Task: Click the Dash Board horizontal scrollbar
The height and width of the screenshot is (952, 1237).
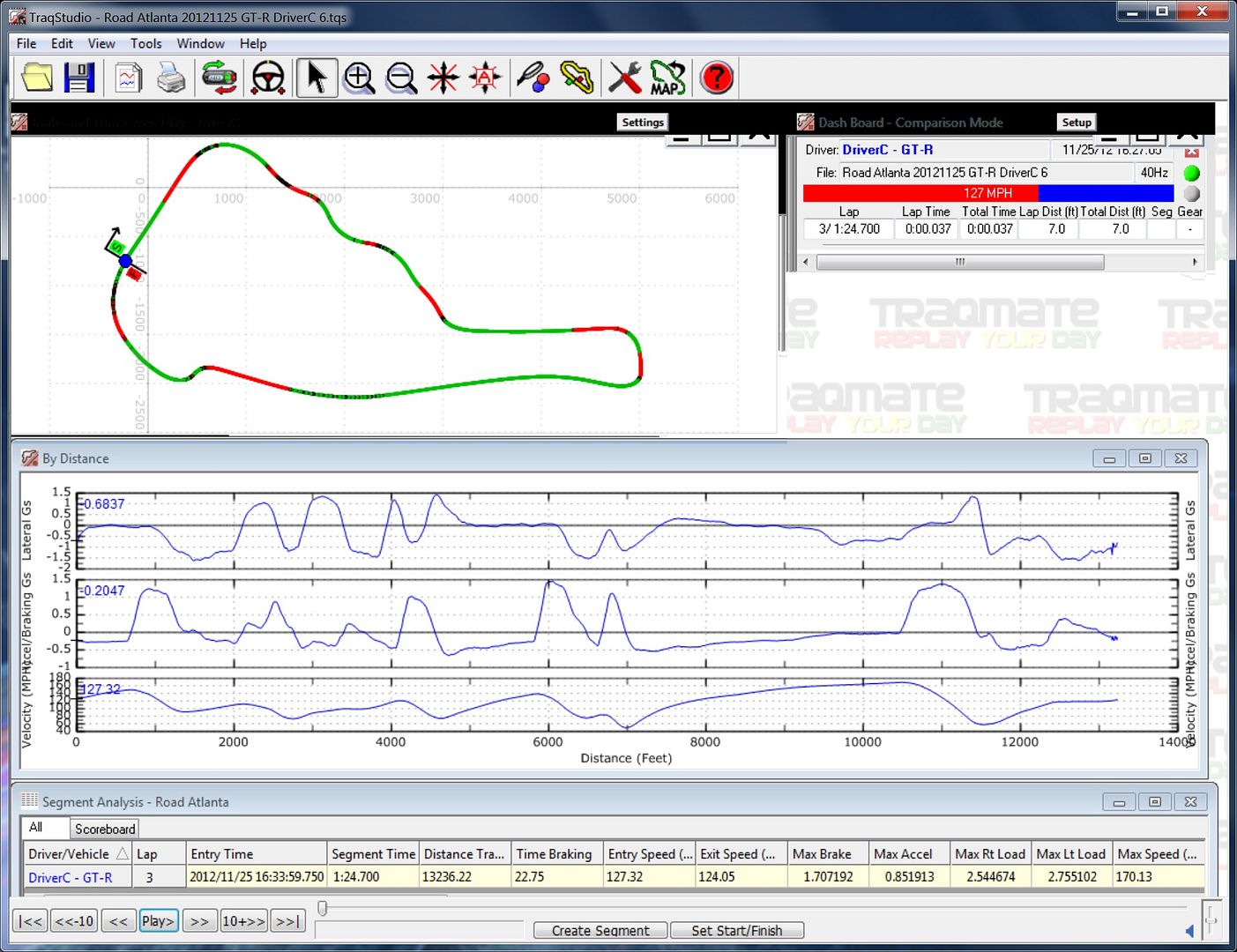Action: 960,262
